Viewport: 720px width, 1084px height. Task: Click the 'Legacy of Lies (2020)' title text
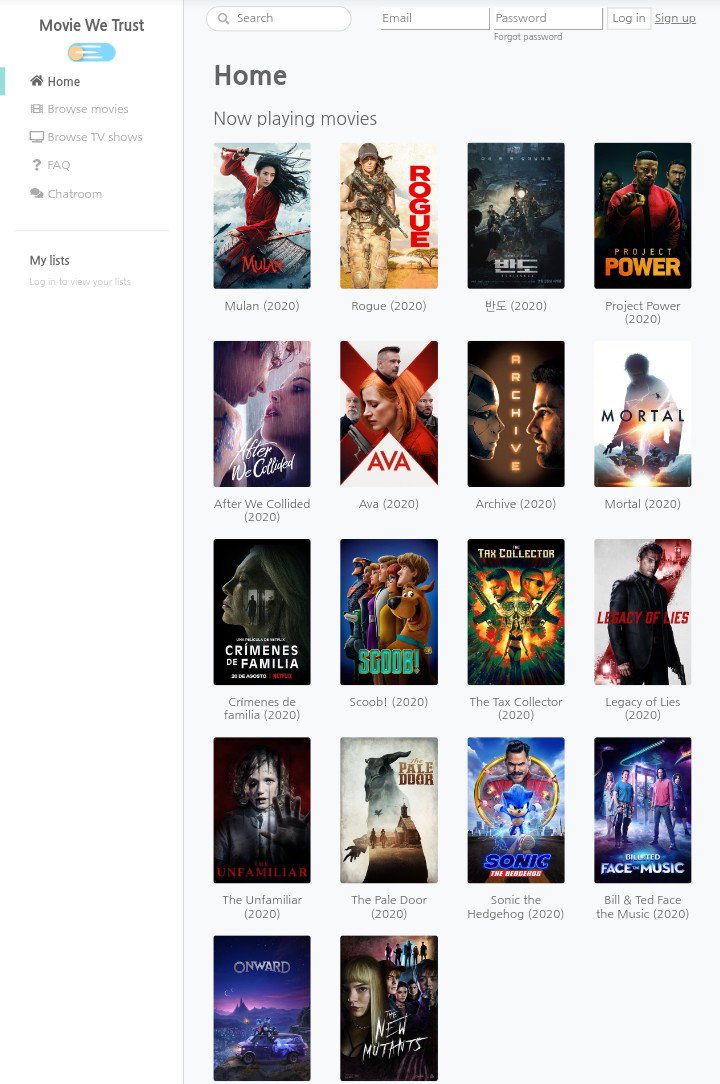click(x=643, y=709)
